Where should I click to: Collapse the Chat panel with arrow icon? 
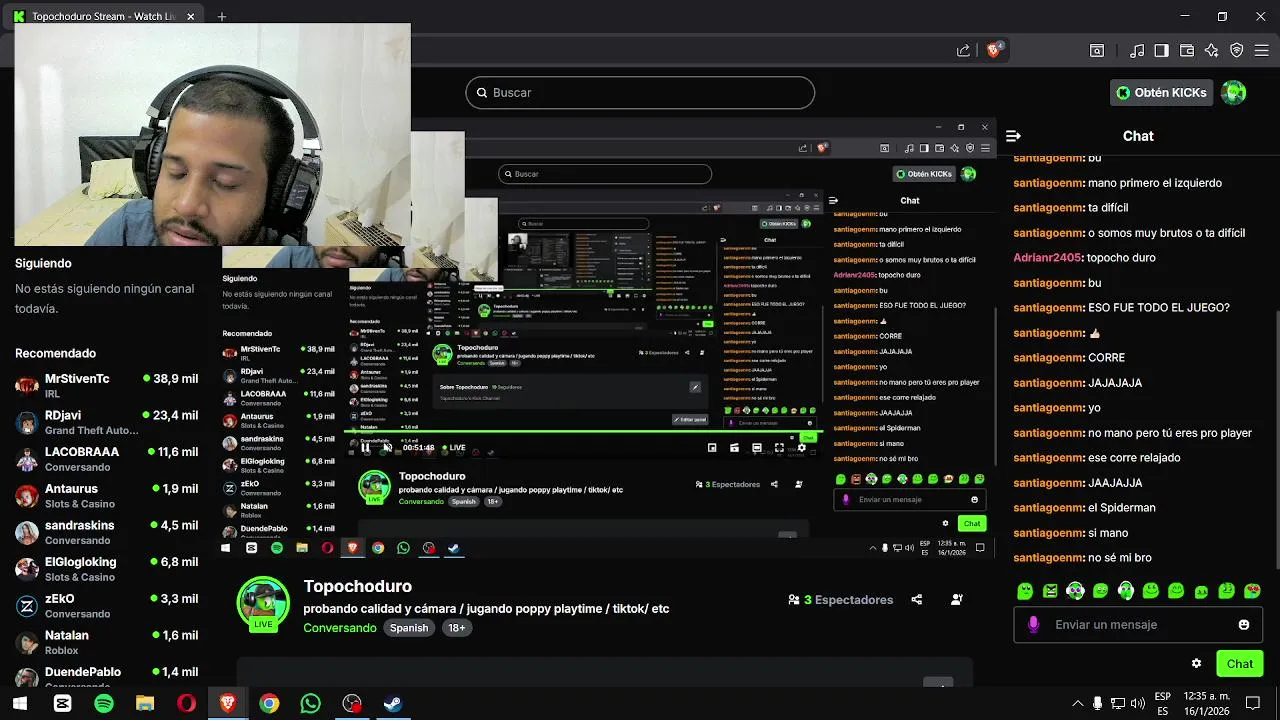click(1013, 136)
